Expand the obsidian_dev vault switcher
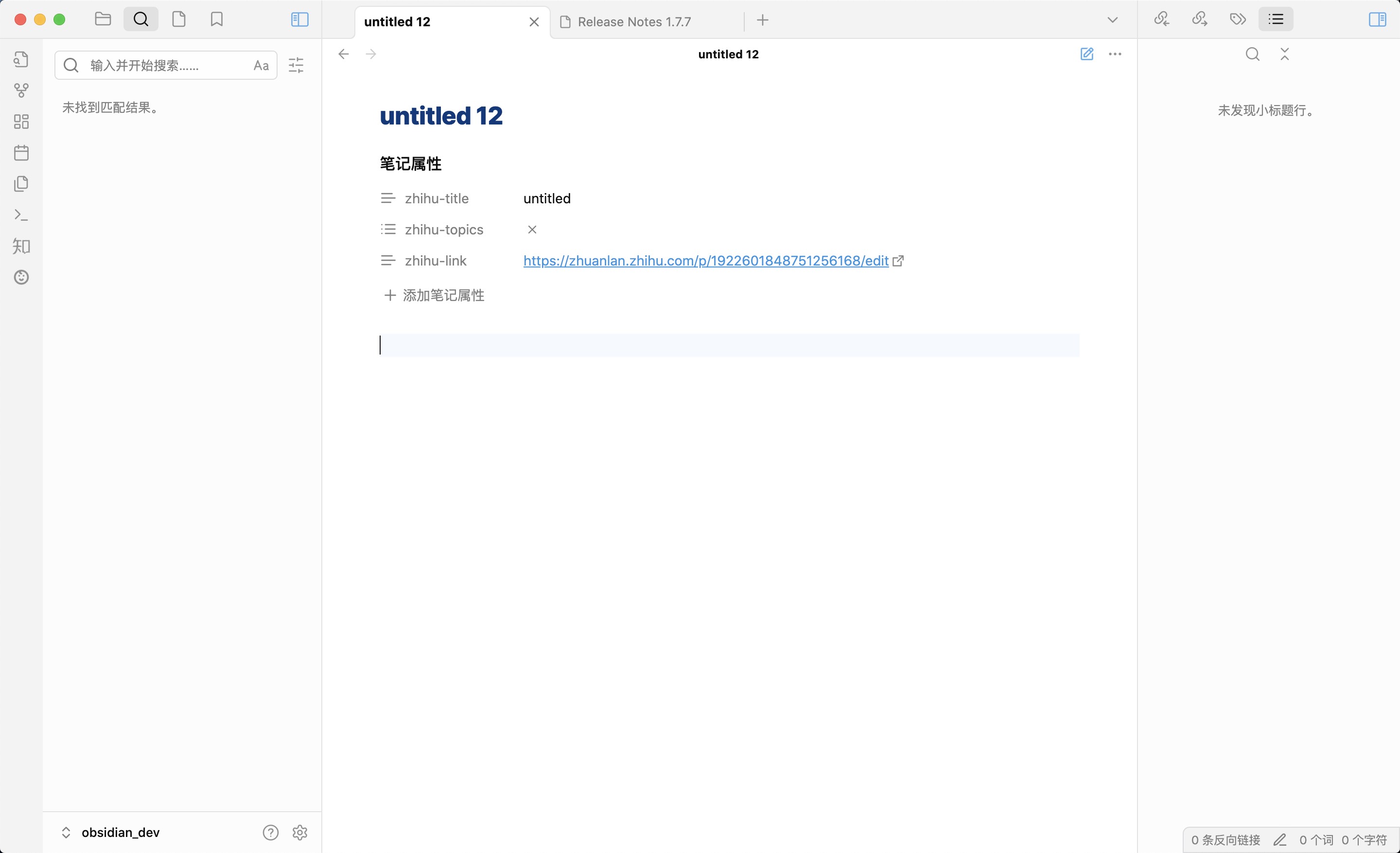1400x853 pixels. 66,832
